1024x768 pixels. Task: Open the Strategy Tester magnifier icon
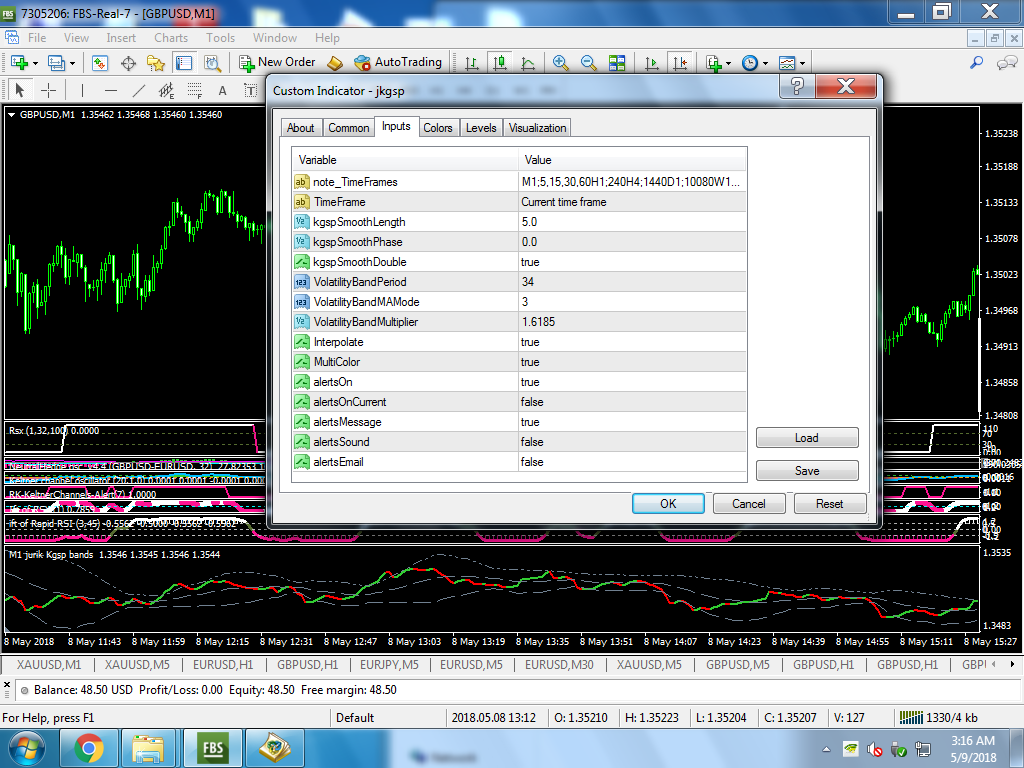tap(212, 63)
